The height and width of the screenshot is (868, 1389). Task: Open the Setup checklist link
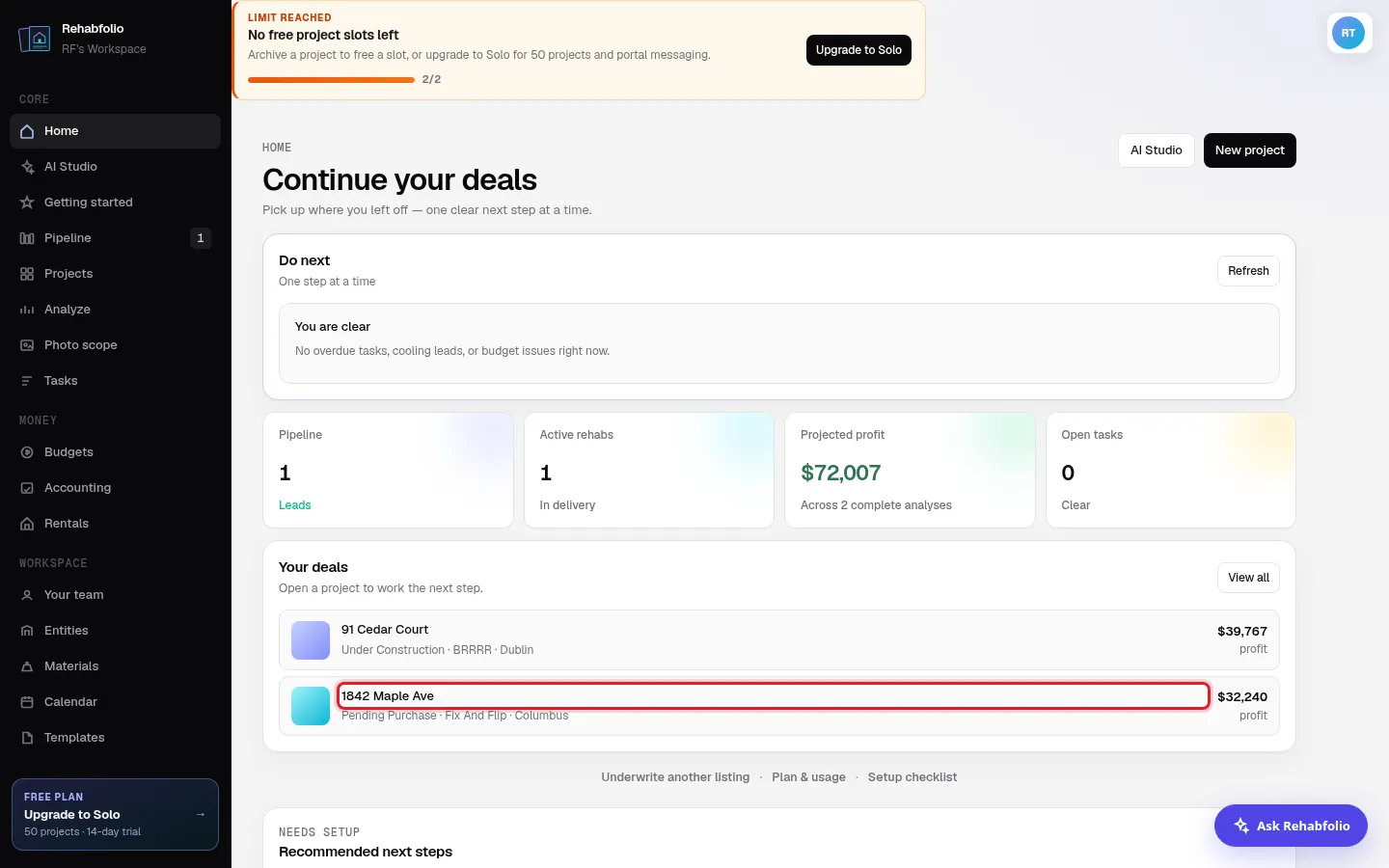click(x=912, y=777)
